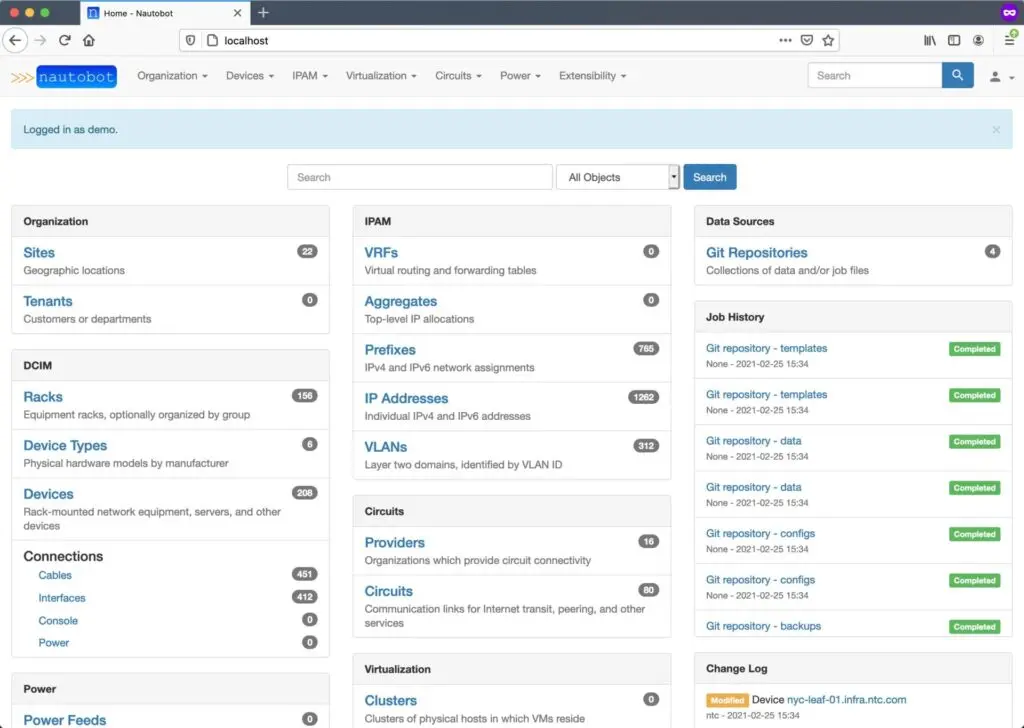Open the Aggregates link
The image size is (1024, 728).
[x=401, y=301]
